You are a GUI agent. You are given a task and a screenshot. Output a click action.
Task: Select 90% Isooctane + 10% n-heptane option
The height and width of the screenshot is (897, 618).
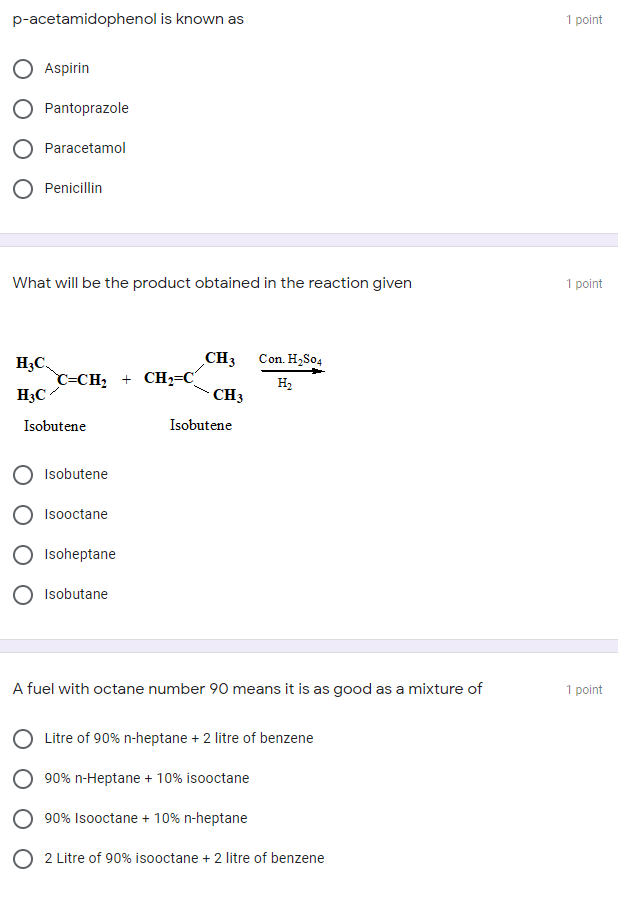23,818
